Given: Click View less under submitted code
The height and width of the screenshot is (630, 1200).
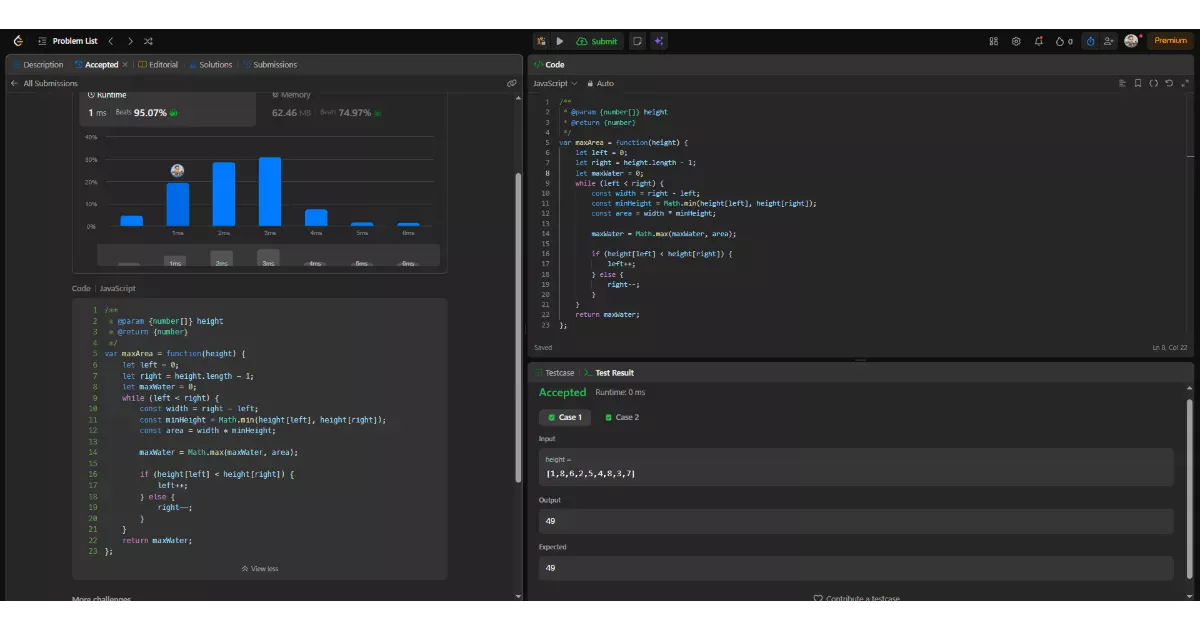Looking at the screenshot, I should tap(260, 569).
